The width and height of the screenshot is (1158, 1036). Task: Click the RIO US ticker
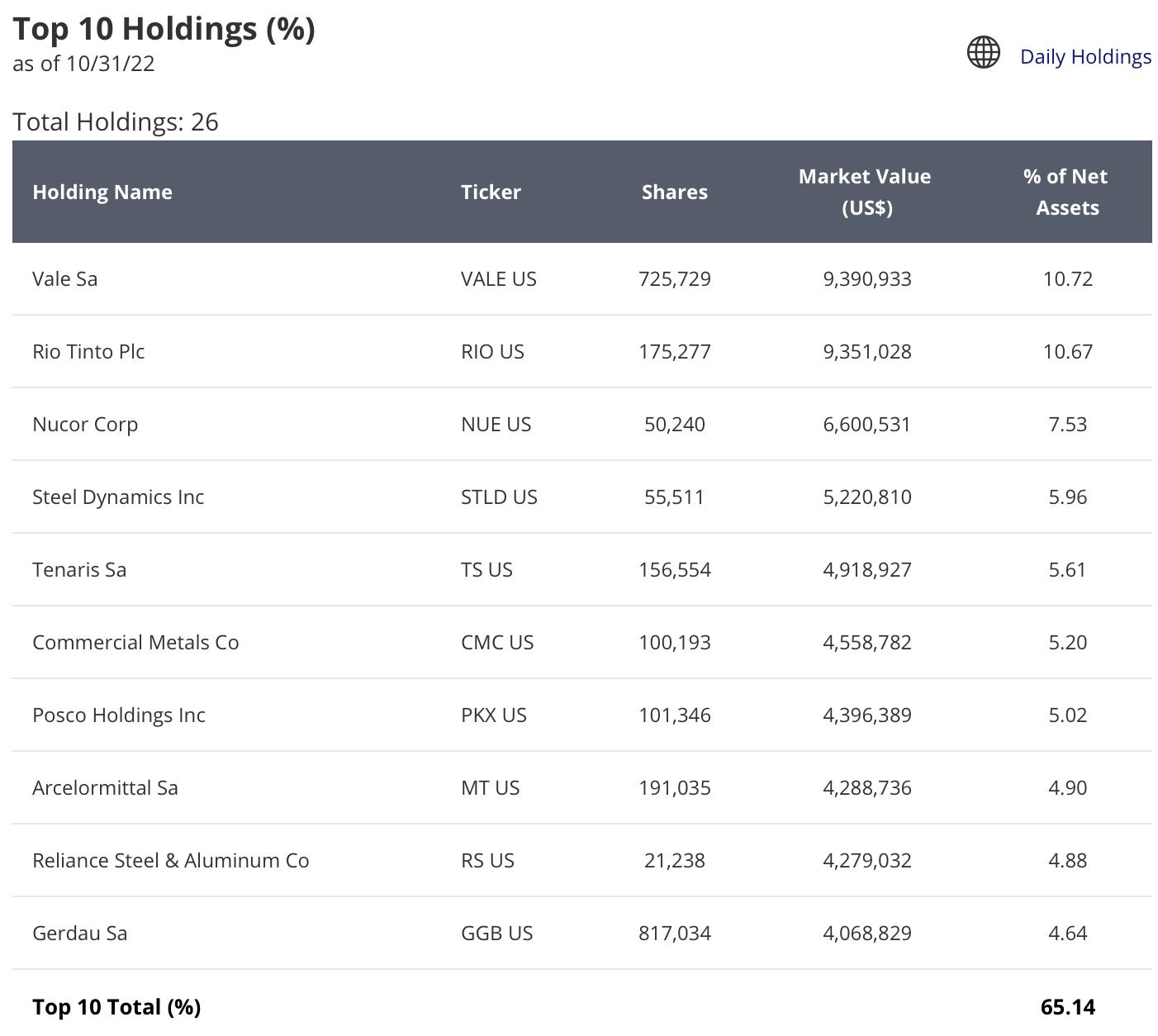click(492, 351)
